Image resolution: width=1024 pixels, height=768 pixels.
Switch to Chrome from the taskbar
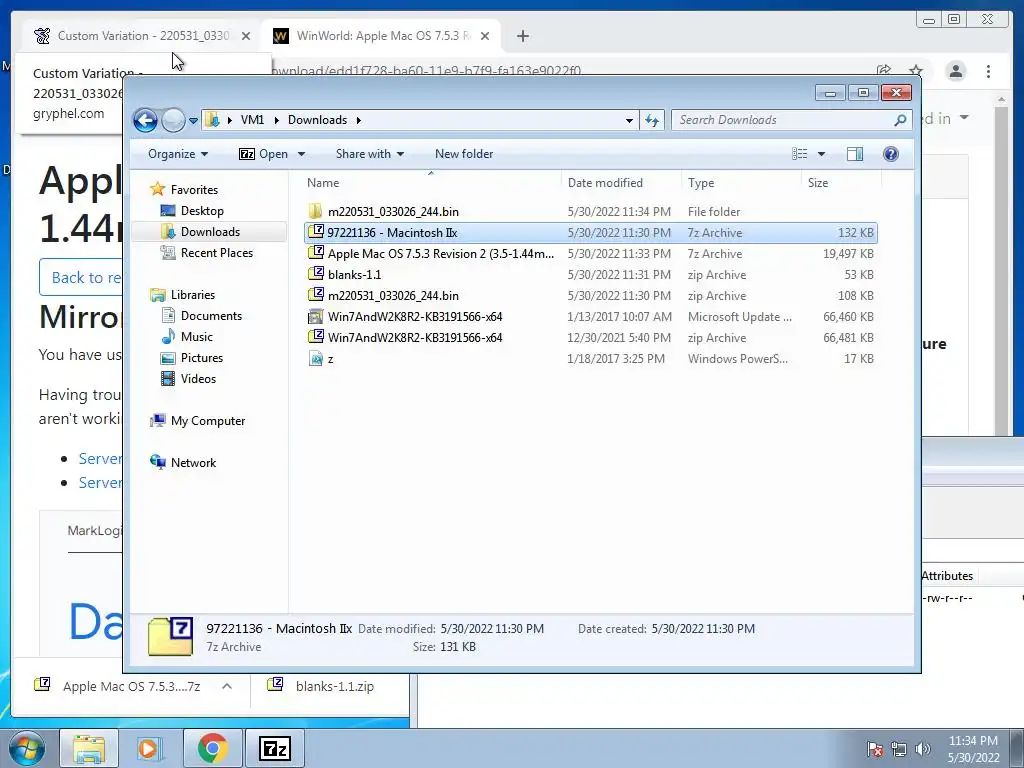[x=212, y=749]
